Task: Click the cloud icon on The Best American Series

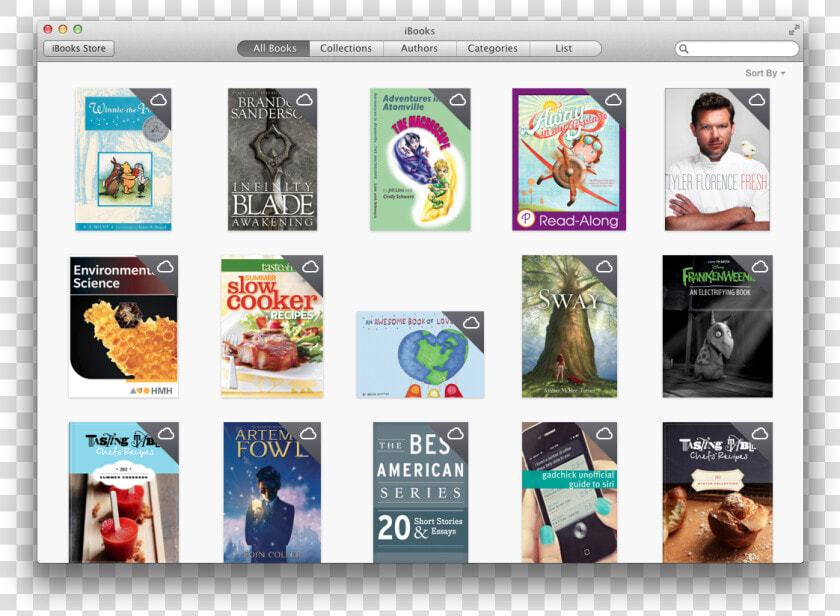Action: (455, 433)
